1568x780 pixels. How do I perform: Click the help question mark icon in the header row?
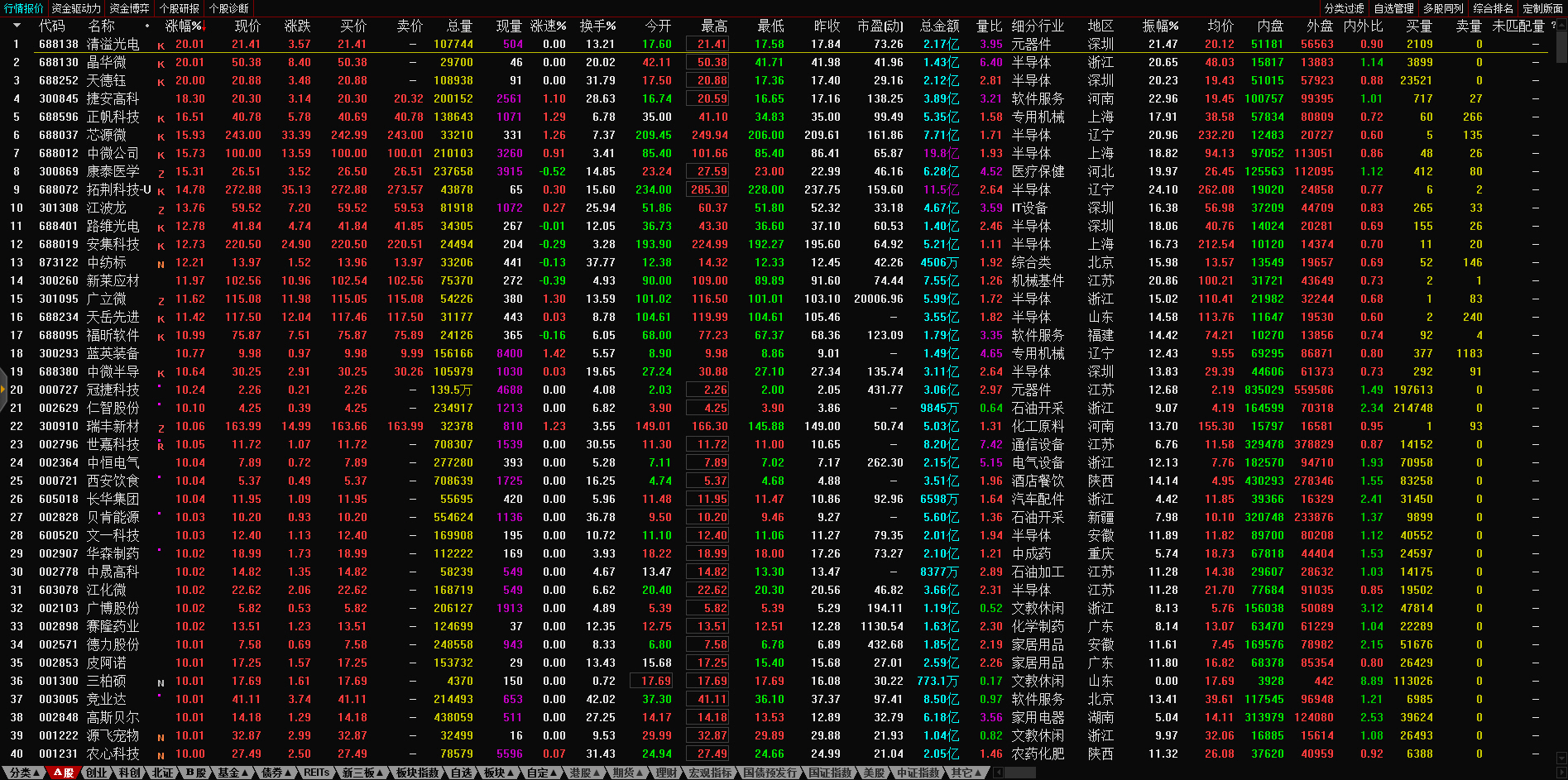pos(1552,26)
